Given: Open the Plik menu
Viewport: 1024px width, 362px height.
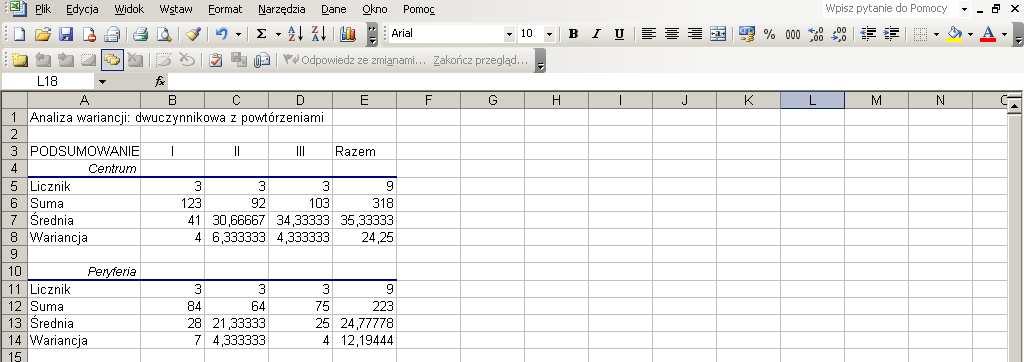Looking at the screenshot, I should (43, 9).
